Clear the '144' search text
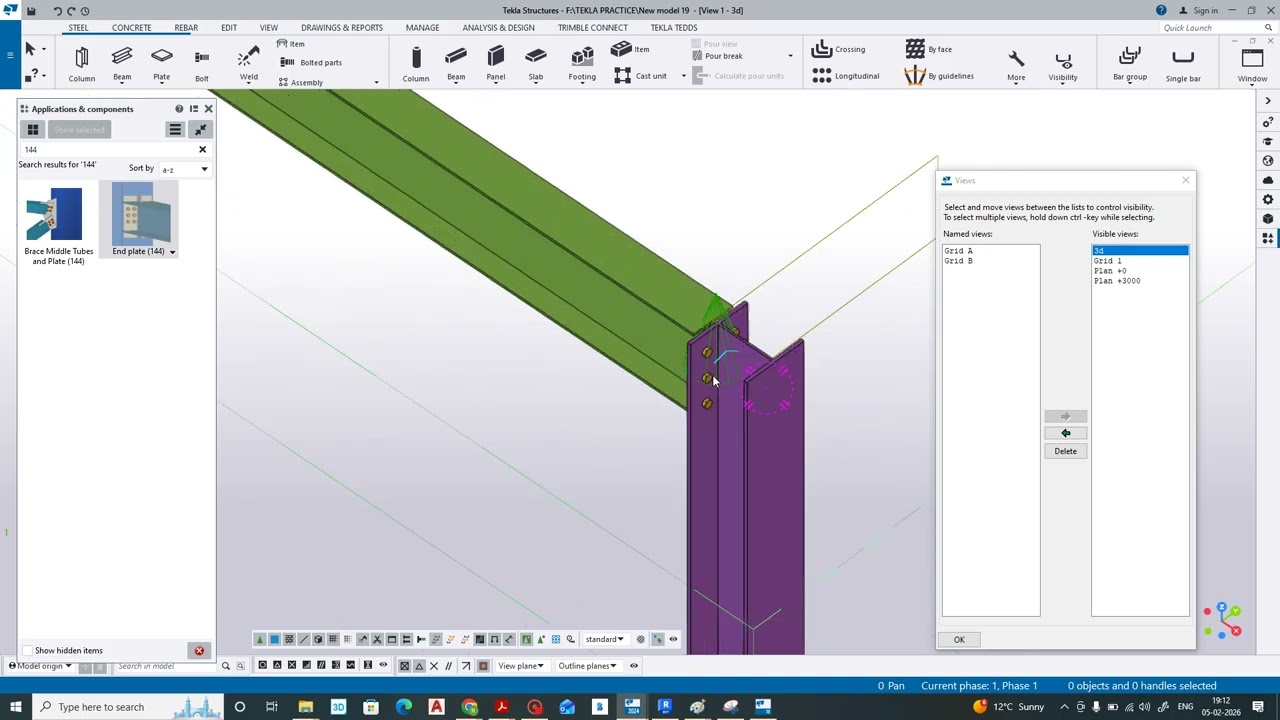 tap(202, 150)
